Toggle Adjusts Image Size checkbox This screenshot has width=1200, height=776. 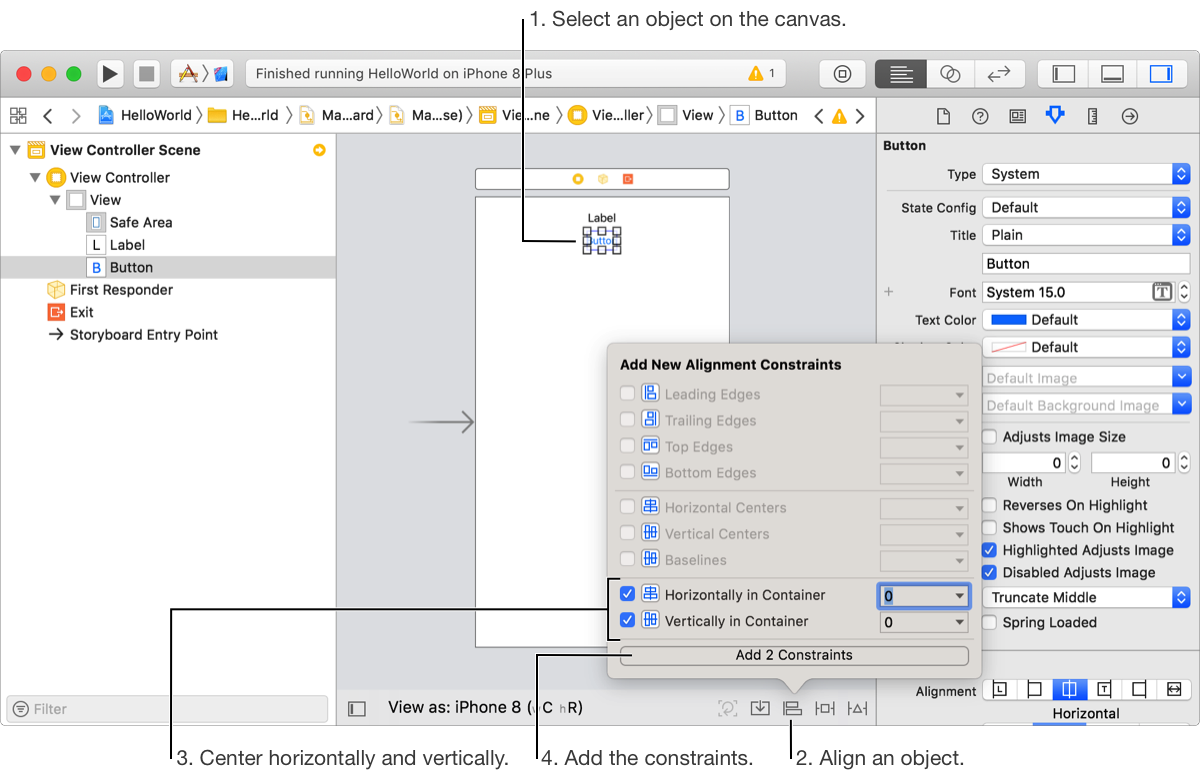pyautogui.click(x=990, y=437)
